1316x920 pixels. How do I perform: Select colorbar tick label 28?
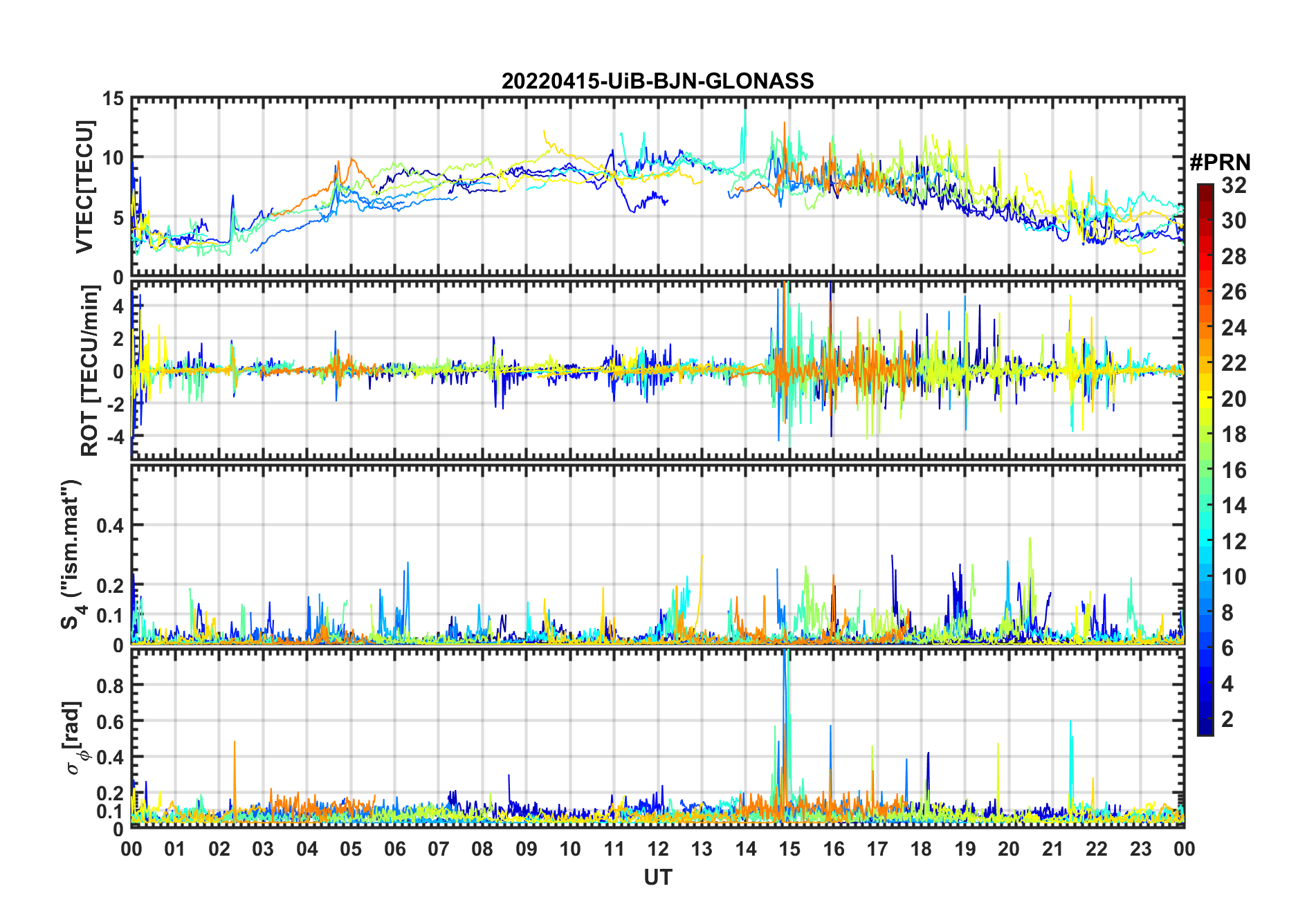[x=1234, y=257]
